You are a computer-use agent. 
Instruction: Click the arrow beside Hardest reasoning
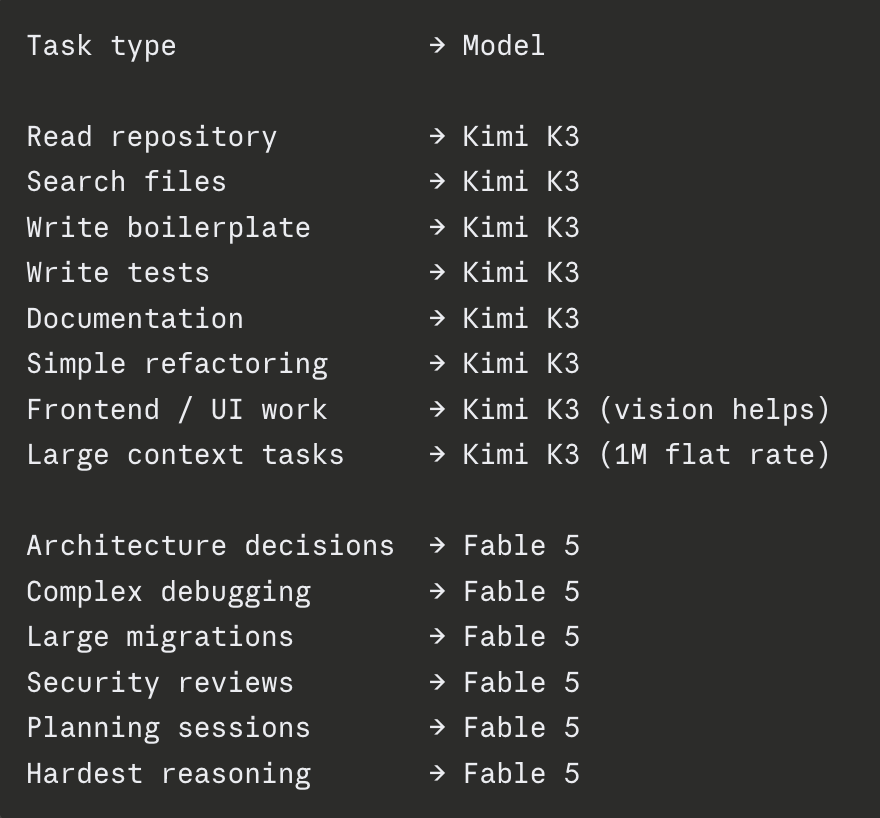(437, 773)
